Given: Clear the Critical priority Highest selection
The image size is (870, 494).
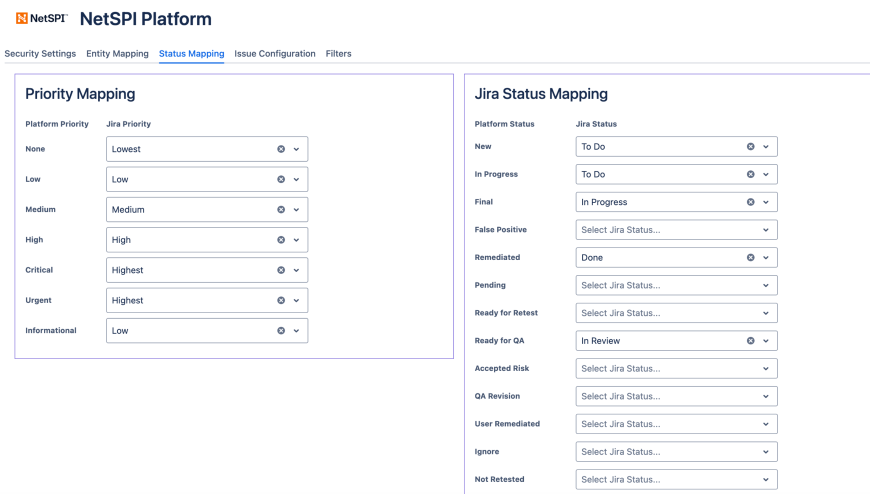Looking at the screenshot, I should click(x=281, y=270).
